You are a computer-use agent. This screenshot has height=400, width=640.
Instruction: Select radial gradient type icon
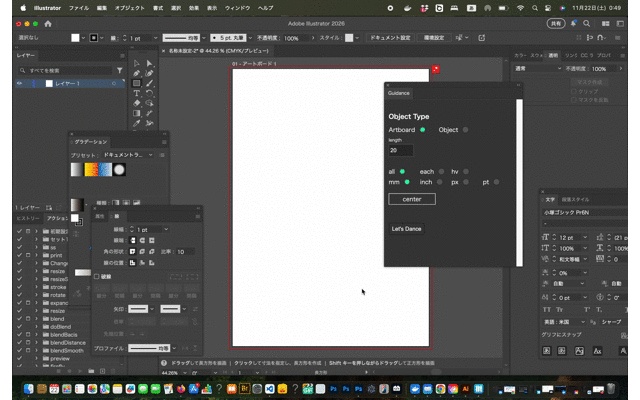pyautogui.click(x=126, y=202)
